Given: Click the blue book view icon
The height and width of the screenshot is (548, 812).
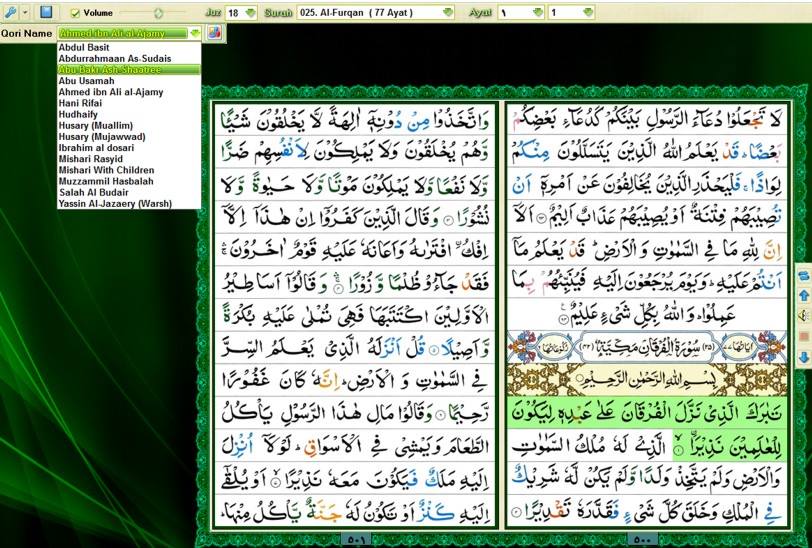Looking at the screenshot, I should 47,12.
